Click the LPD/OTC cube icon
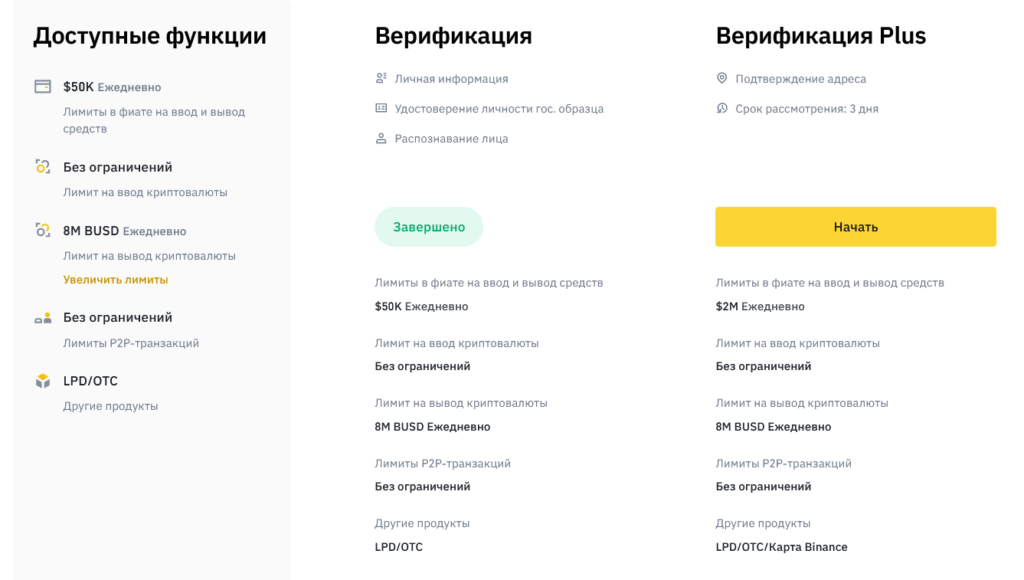 (42, 381)
